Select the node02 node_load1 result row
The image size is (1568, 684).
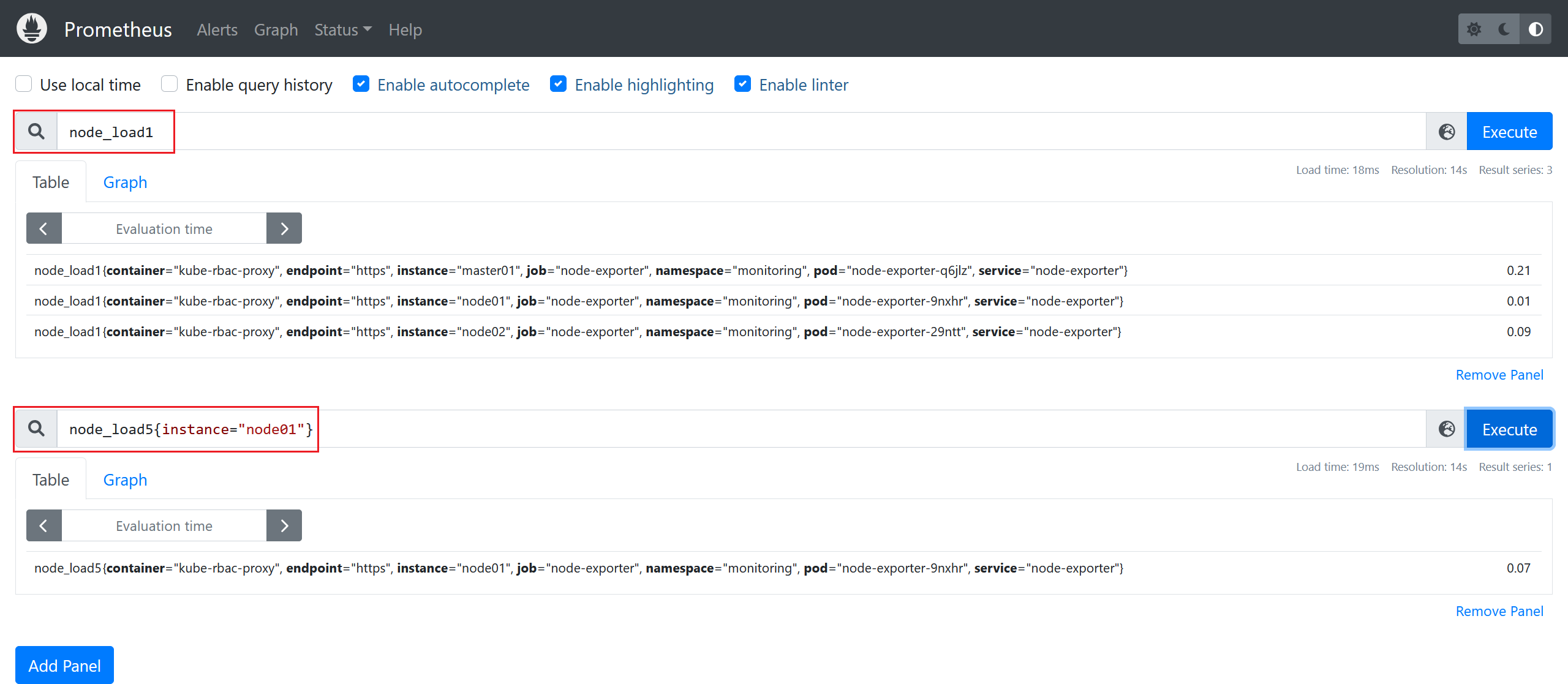[x=783, y=331]
